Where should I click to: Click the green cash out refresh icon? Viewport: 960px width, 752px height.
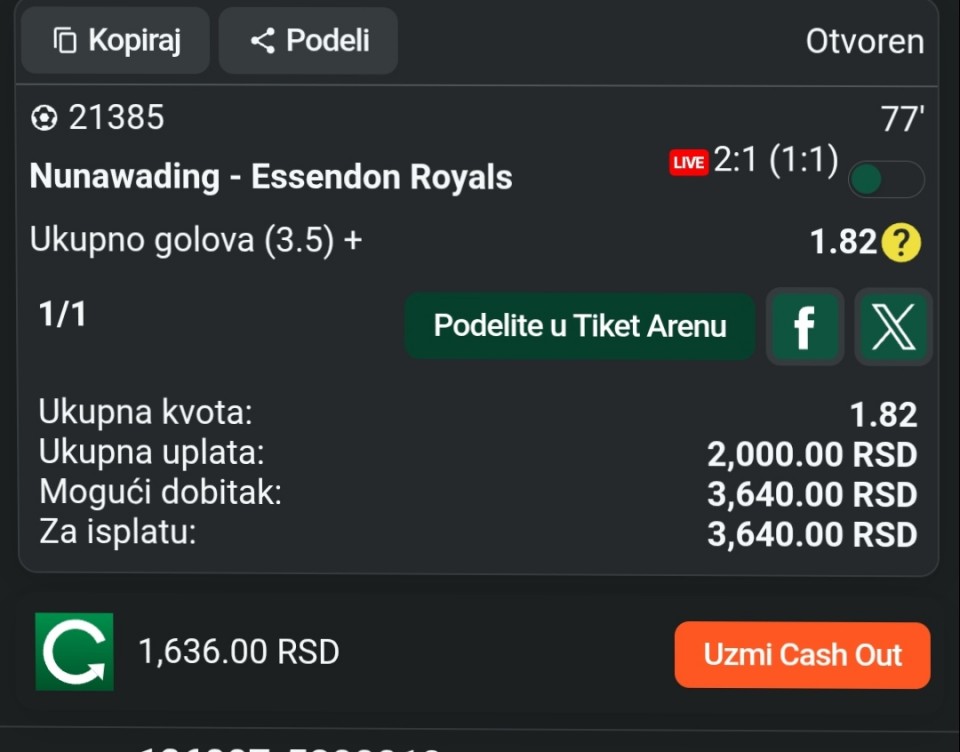[74, 652]
